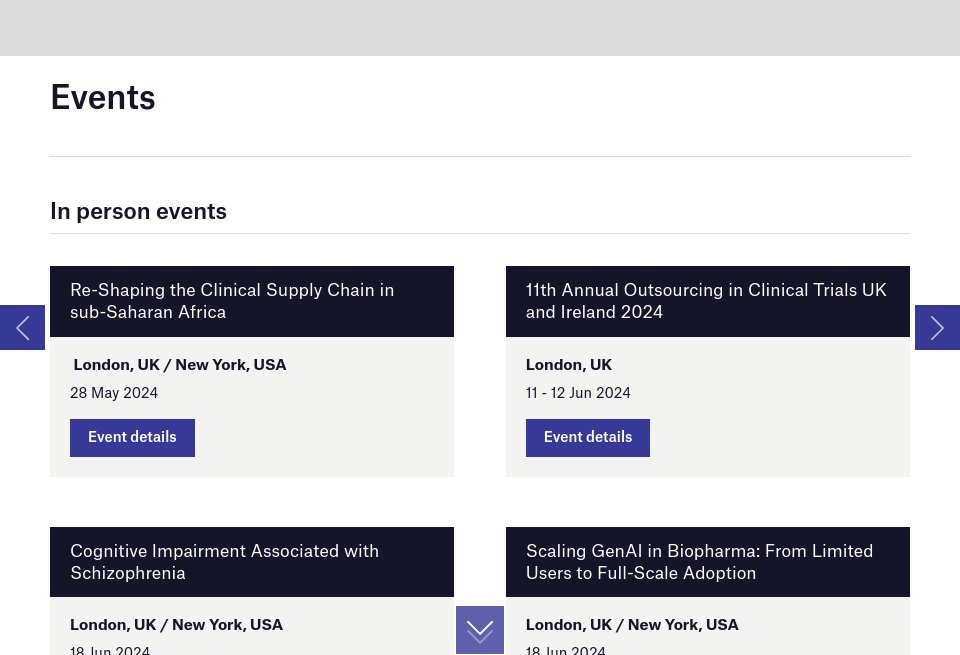Image resolution: width=960 pixels, height=655 pixels.
Task: Select the Re-Shaping the Clinical Supply Chain title
Action: 232,301
